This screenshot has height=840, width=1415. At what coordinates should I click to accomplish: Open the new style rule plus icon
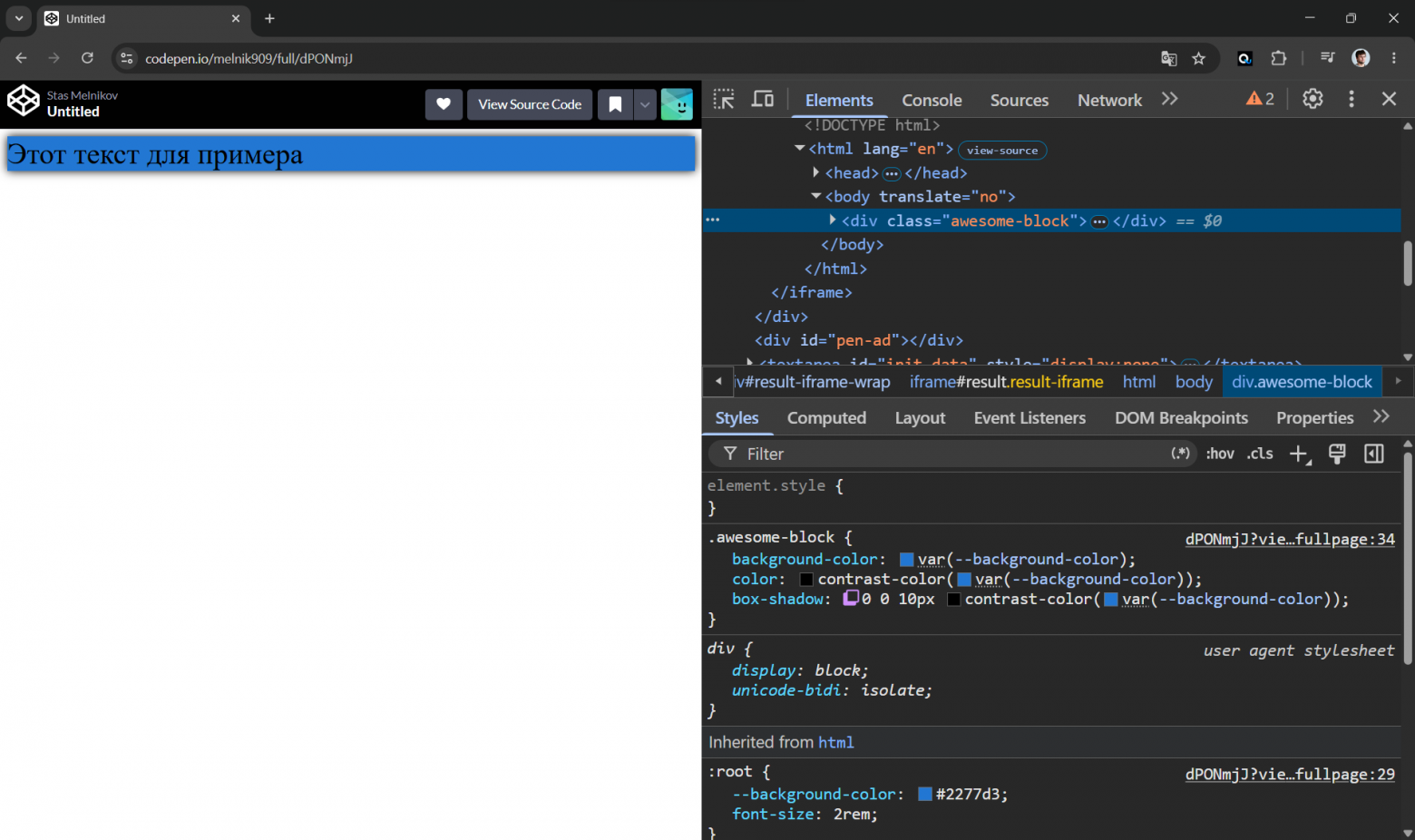pos(1300,454)
